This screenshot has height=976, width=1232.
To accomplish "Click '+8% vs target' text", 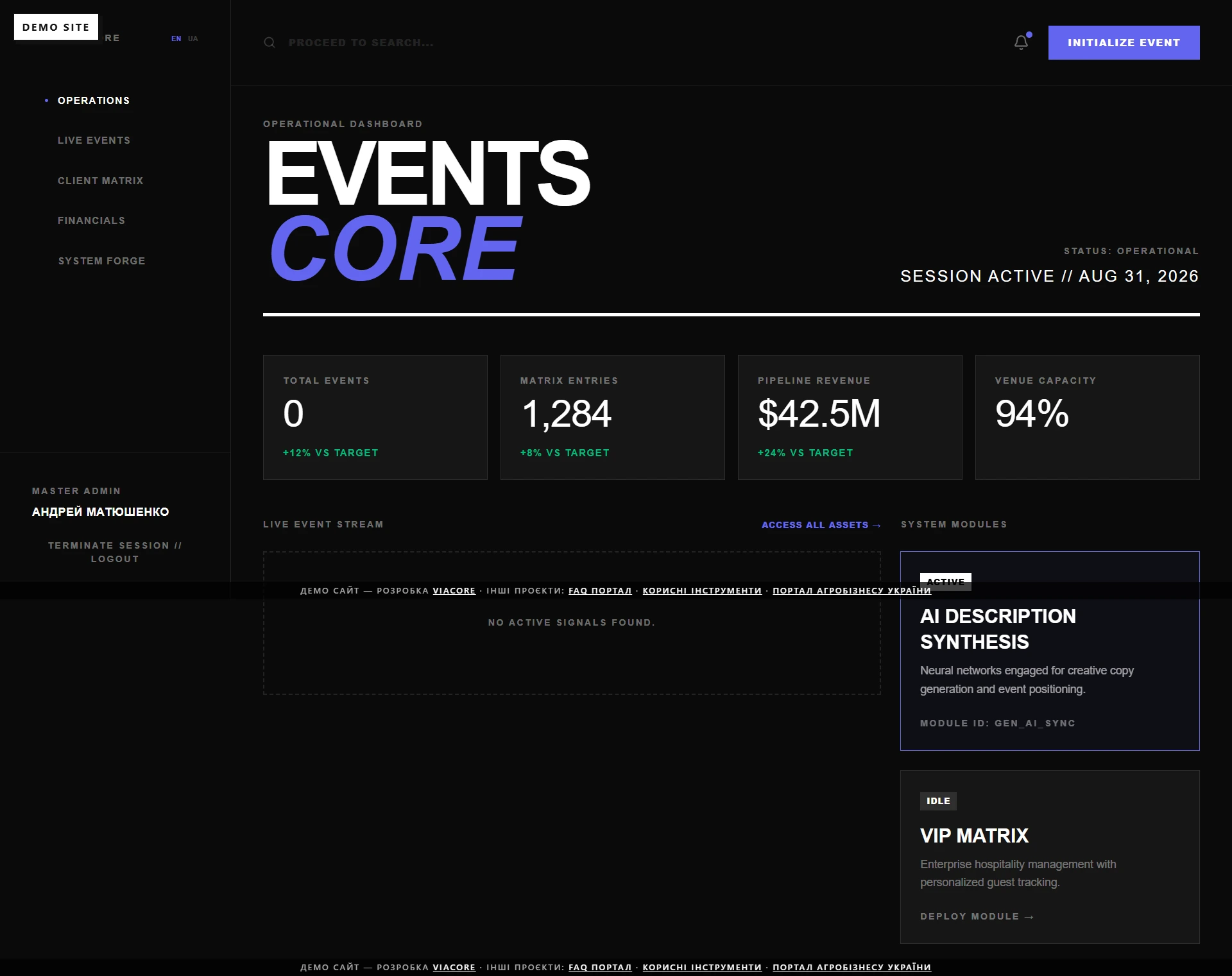I will [565, 453].
